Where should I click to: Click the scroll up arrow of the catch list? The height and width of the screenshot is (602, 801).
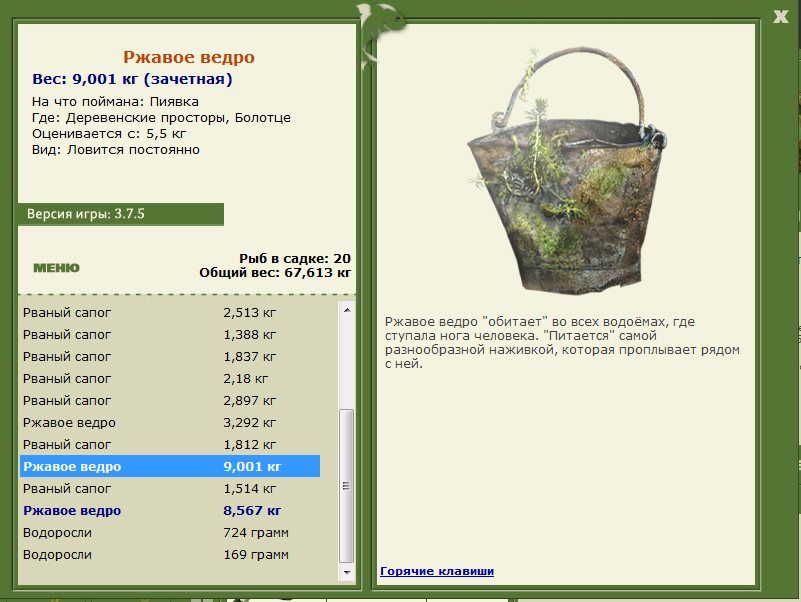pyautogui.click(x=347, y=310)
